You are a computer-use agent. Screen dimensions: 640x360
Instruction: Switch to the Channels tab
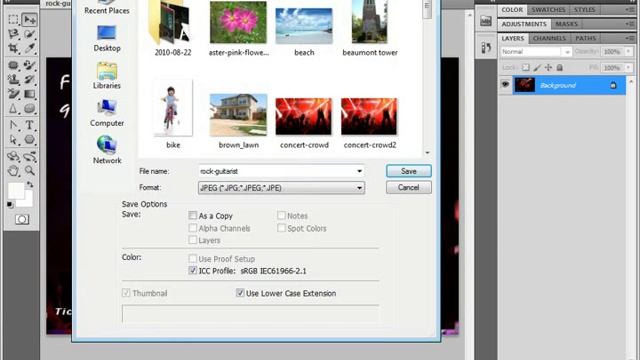point(549,38)
